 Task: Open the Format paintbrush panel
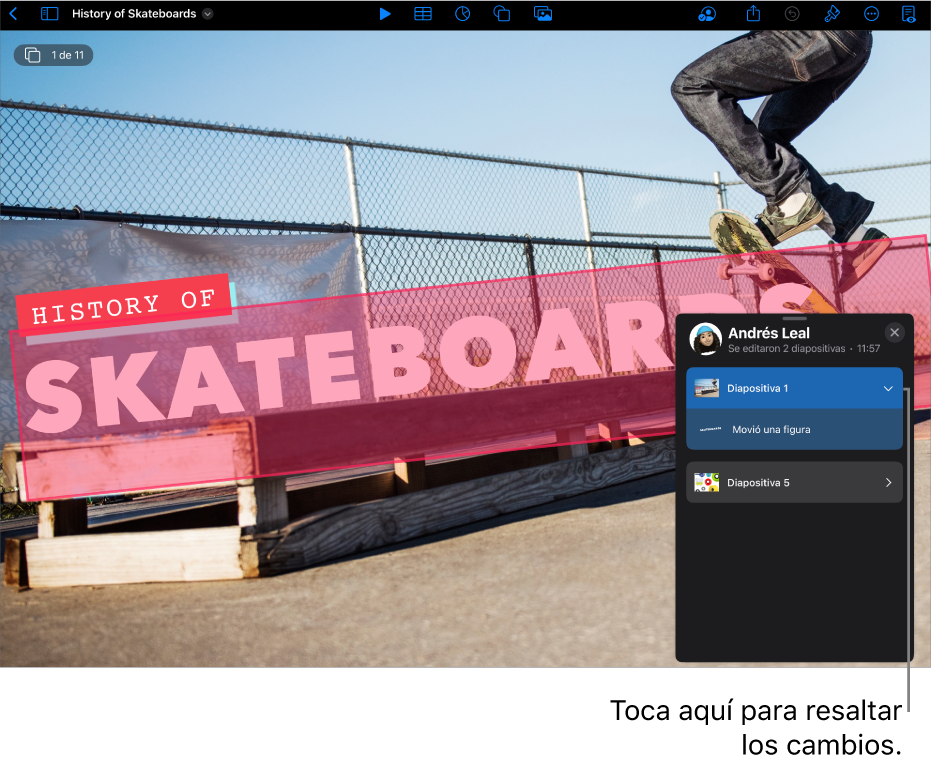point(831,14)
